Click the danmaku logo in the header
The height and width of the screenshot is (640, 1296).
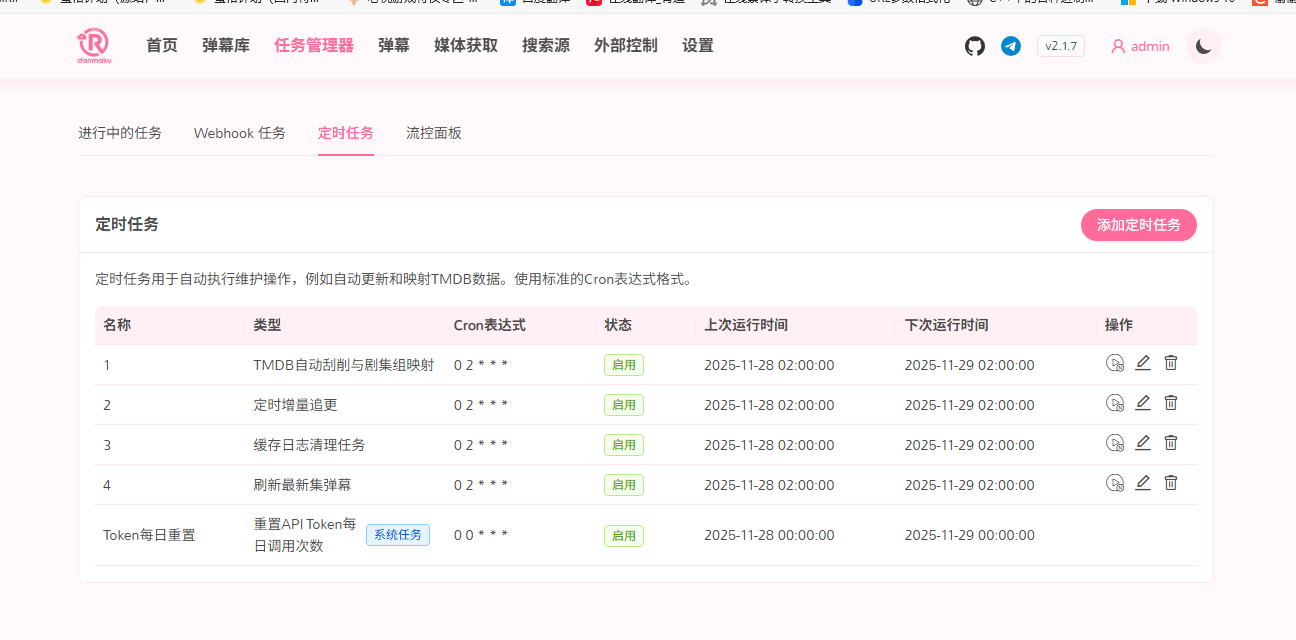click(x=93, y=45)
